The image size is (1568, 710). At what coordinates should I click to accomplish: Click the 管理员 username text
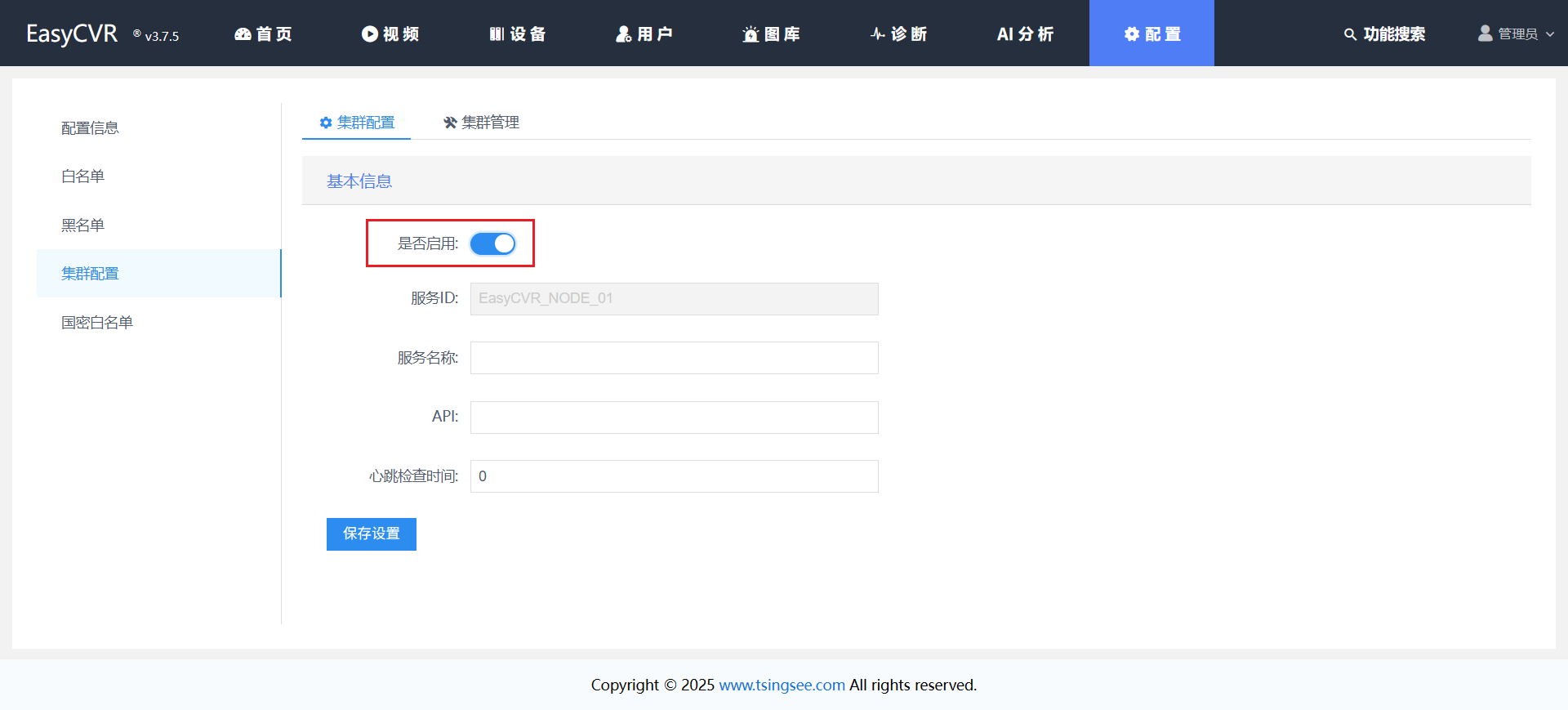pos(1518,34)
